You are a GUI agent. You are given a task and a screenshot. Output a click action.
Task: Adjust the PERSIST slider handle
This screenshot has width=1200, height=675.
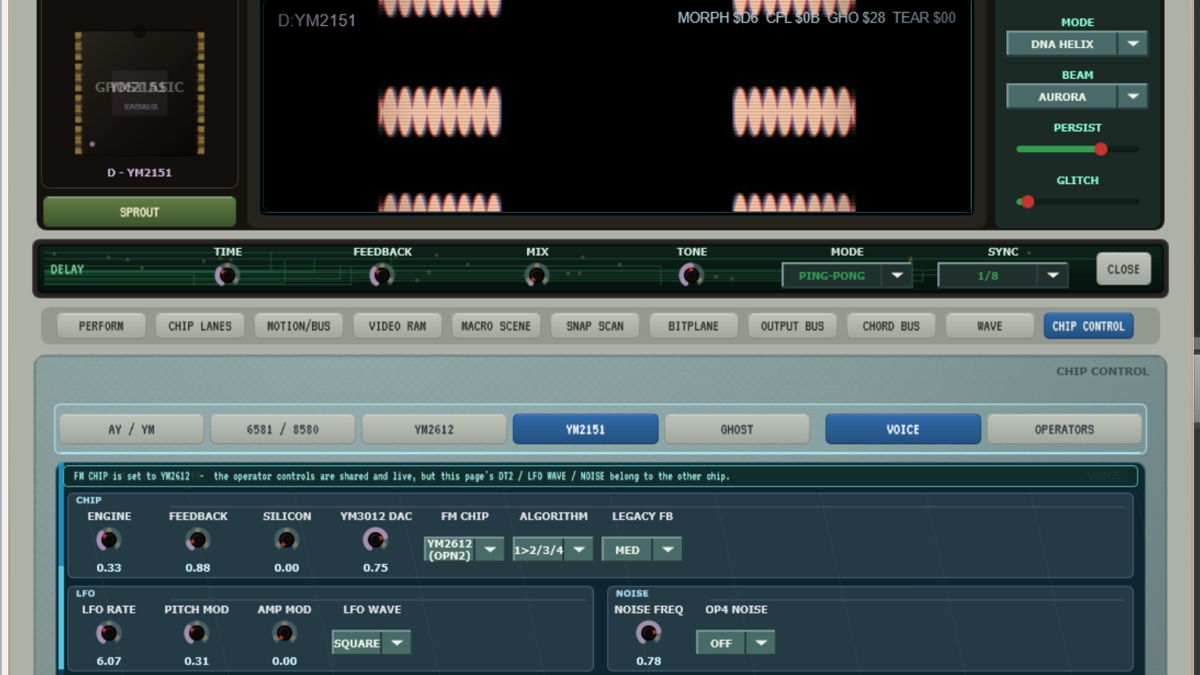click(x=1101, y=149)
